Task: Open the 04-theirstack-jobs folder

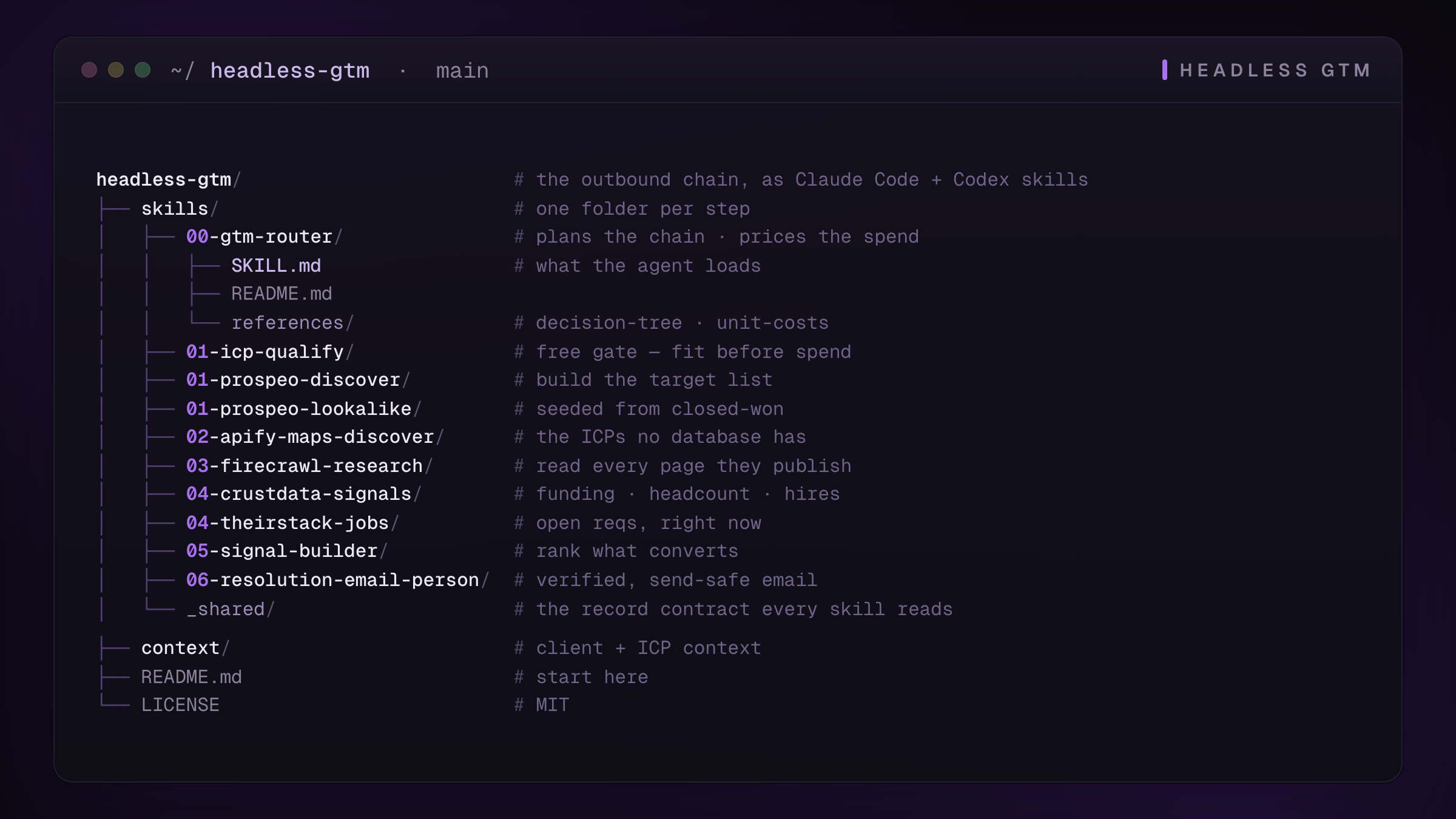Action: pyautogui.click(x=292, y=524)
